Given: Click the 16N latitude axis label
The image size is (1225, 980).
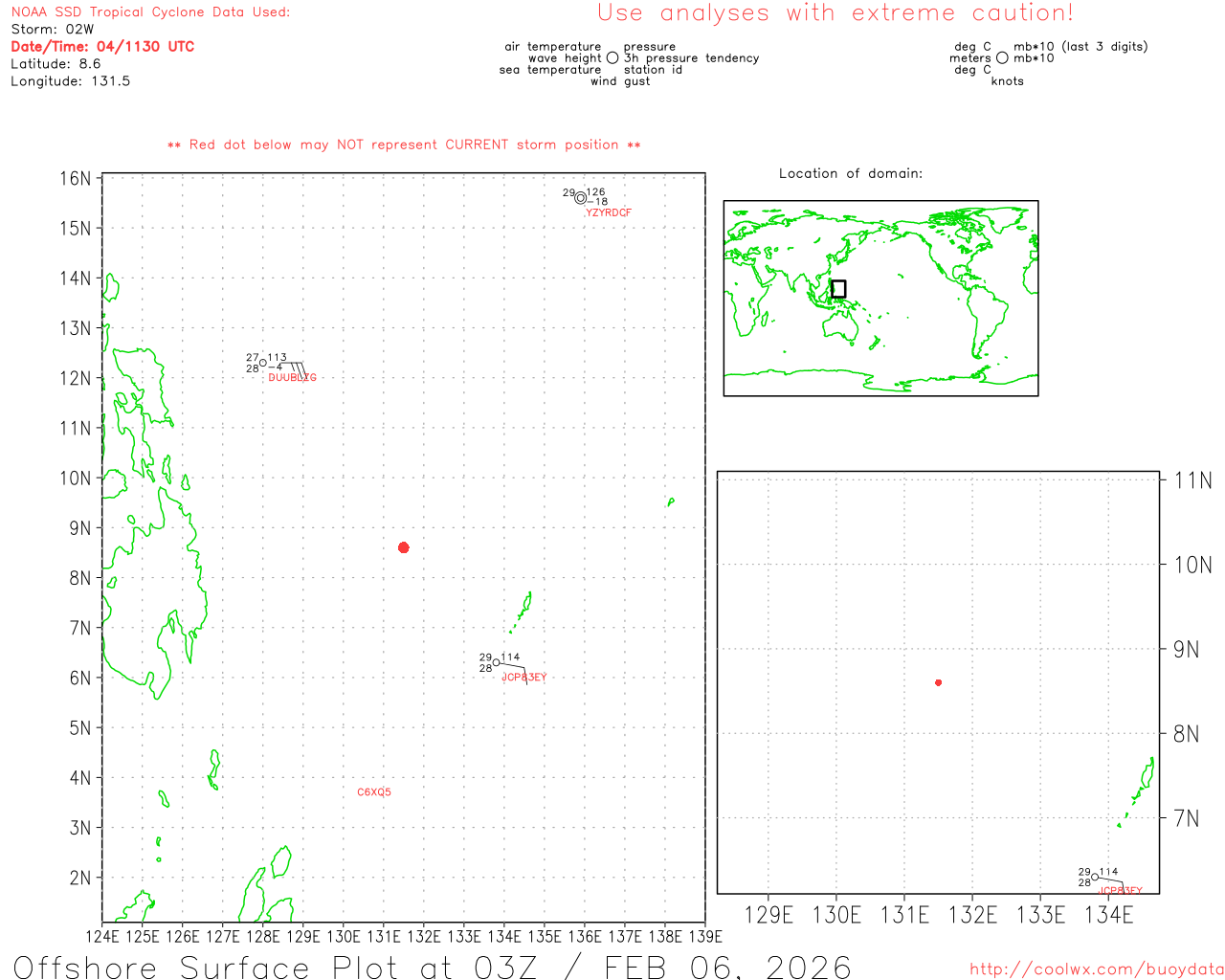Looking at the screenshot, I should tap(76, 179).
